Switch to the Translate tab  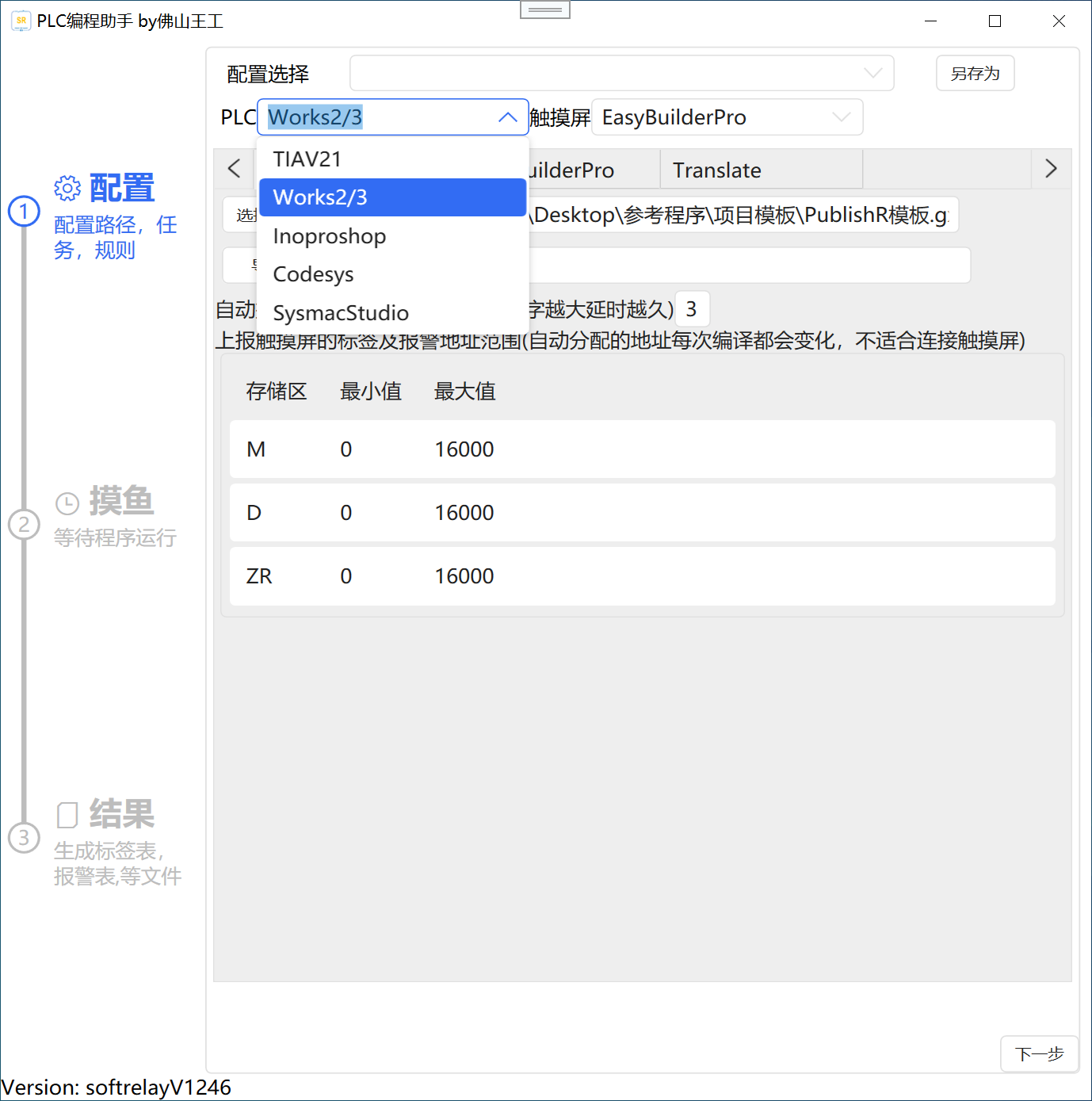tap(762, 170)
